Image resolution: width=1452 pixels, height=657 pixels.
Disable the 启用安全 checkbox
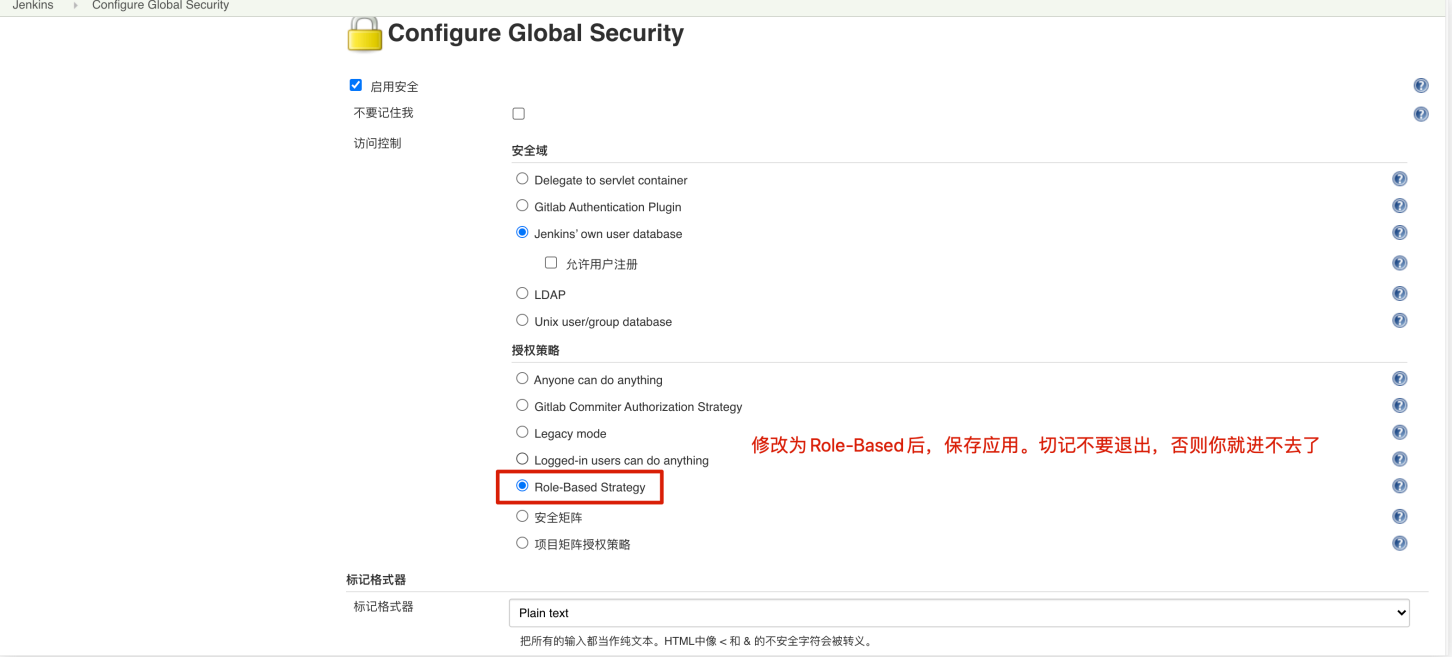356,85
